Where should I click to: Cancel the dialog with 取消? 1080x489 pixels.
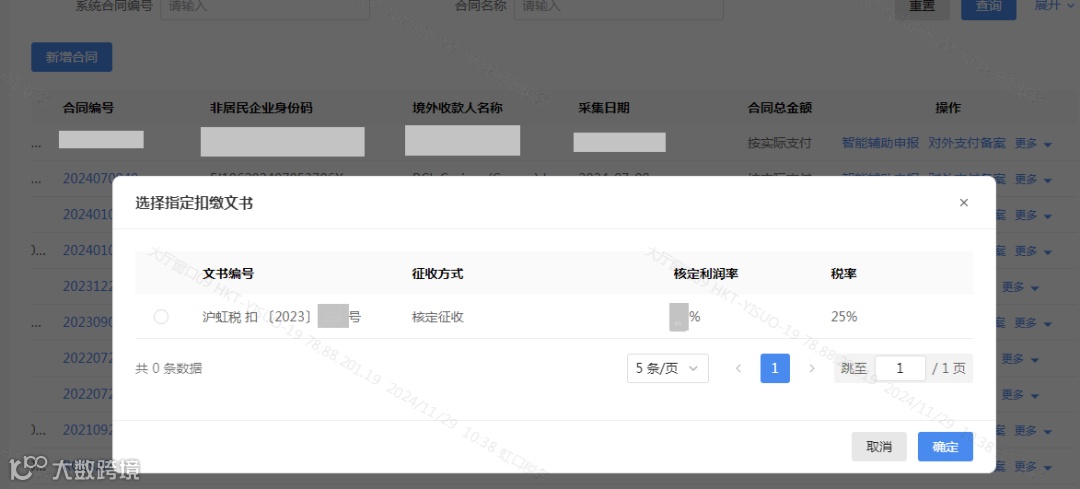879,447
